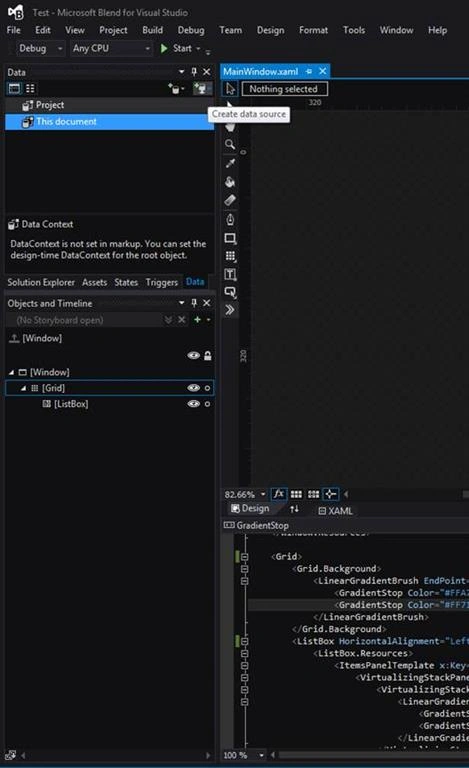
Task: Toggle lock all icon in Objects panel
Action: click(x=208, y=356)
